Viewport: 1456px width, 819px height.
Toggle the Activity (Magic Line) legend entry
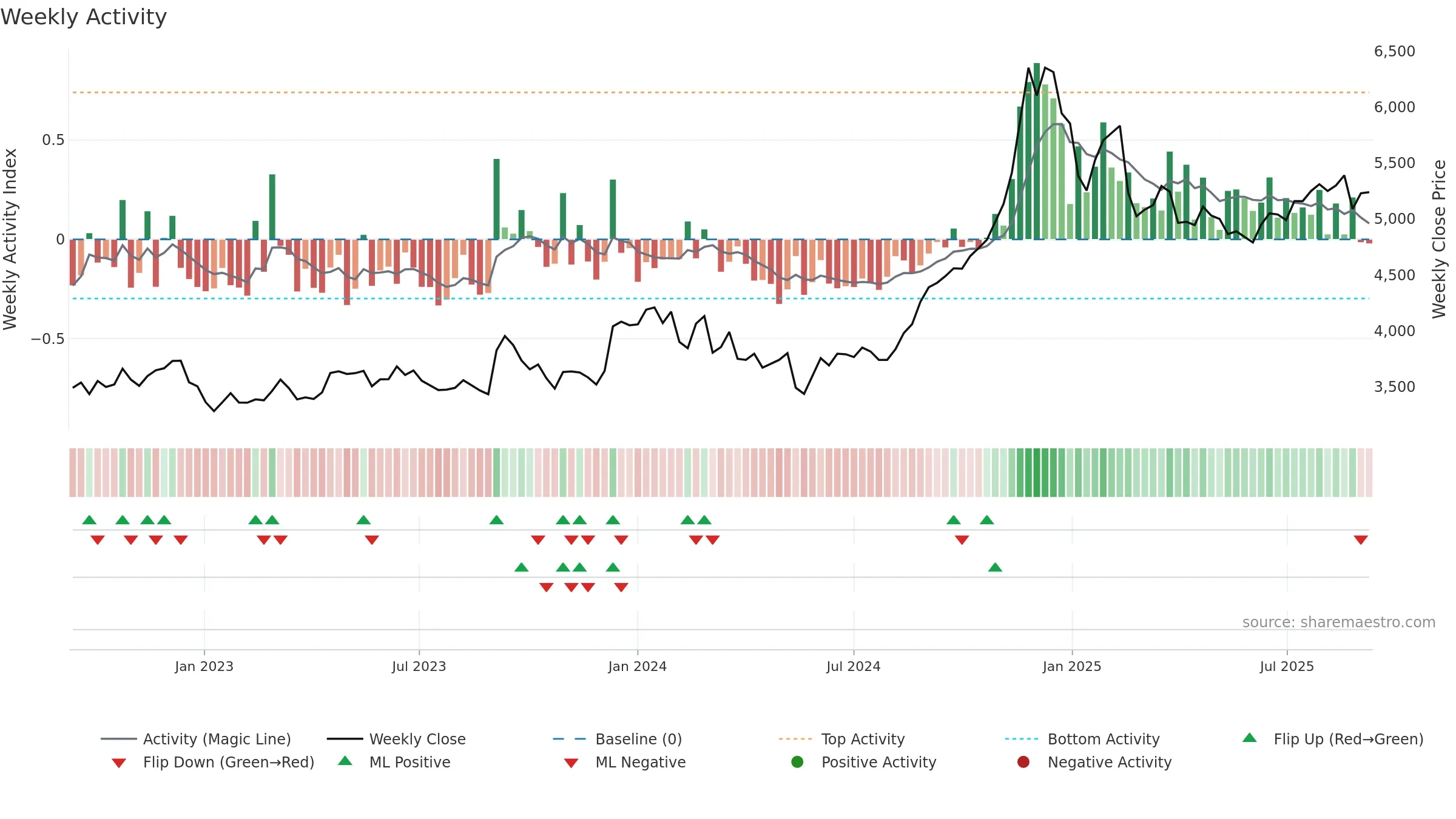(196, 739)
